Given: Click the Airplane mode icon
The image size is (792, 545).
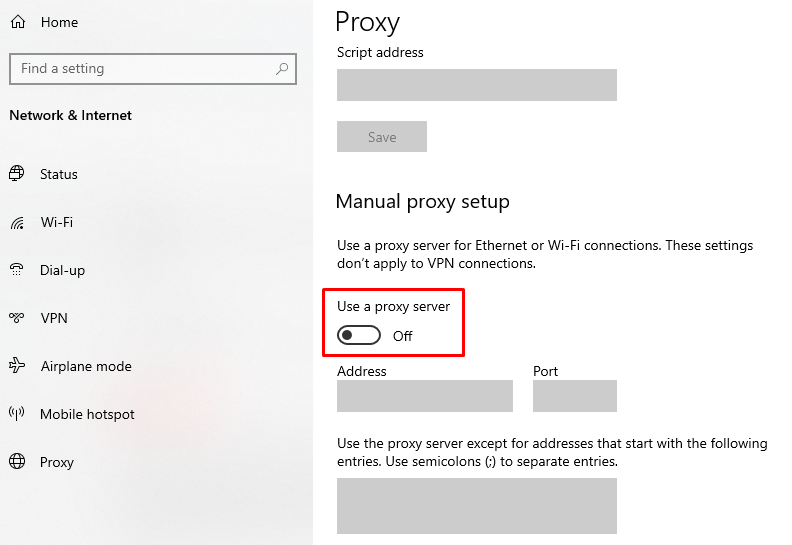Looking at the screenshot, I should [17, 366].
